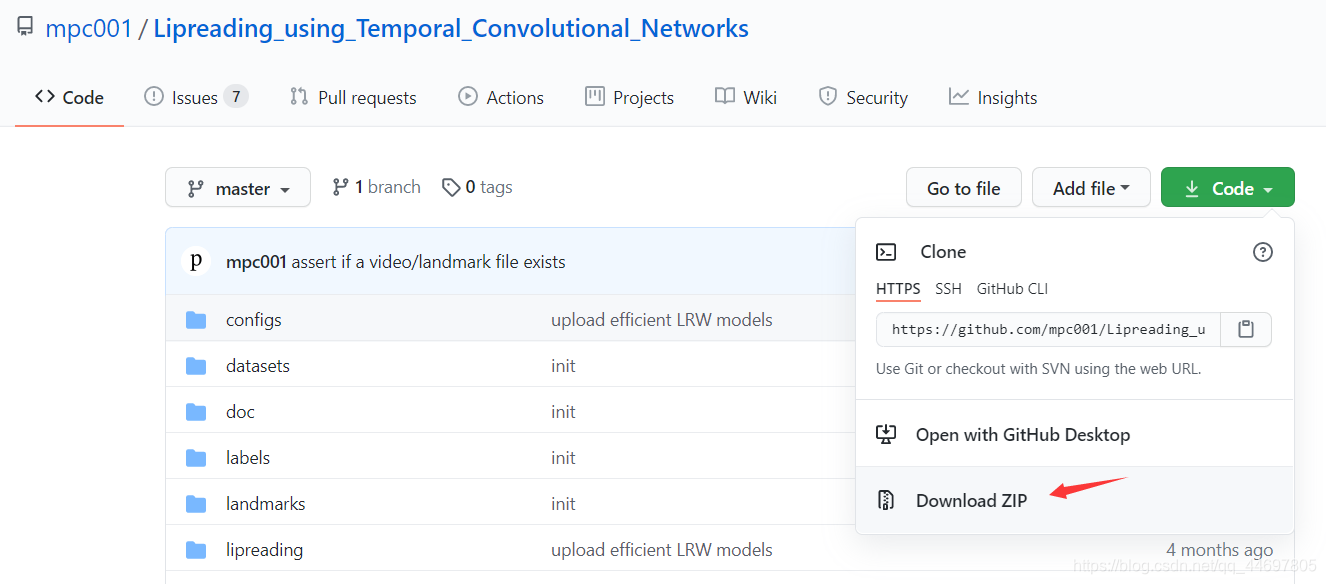Open the 'init' commit message for doc

point(563,412)
